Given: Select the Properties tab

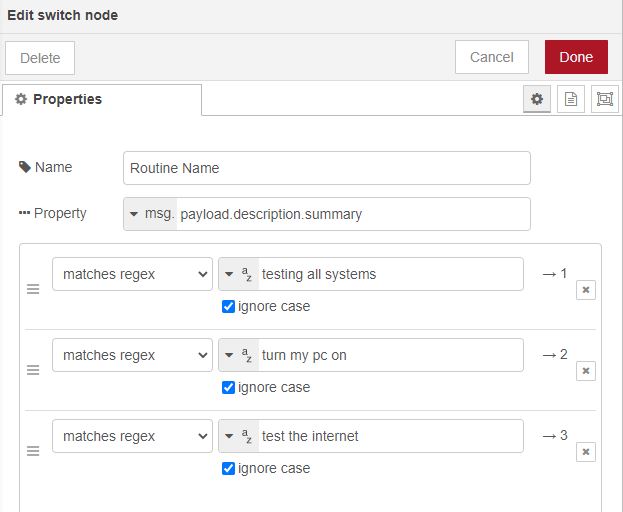Looking at the screenshot, I should pos(102,99).
